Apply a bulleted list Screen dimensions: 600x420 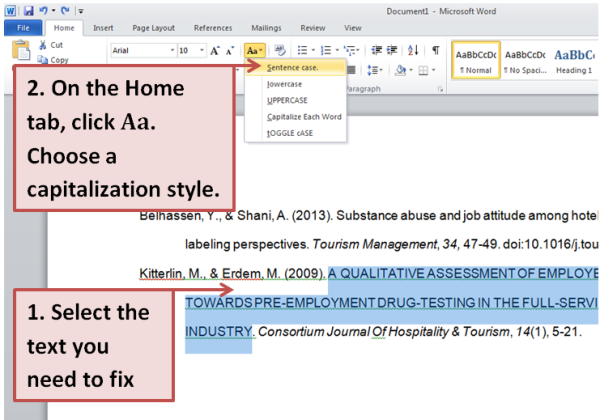click(302, 50)
